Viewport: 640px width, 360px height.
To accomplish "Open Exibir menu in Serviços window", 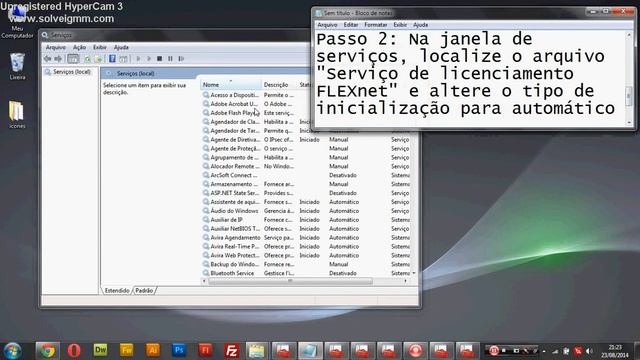I will coord(100,47).
